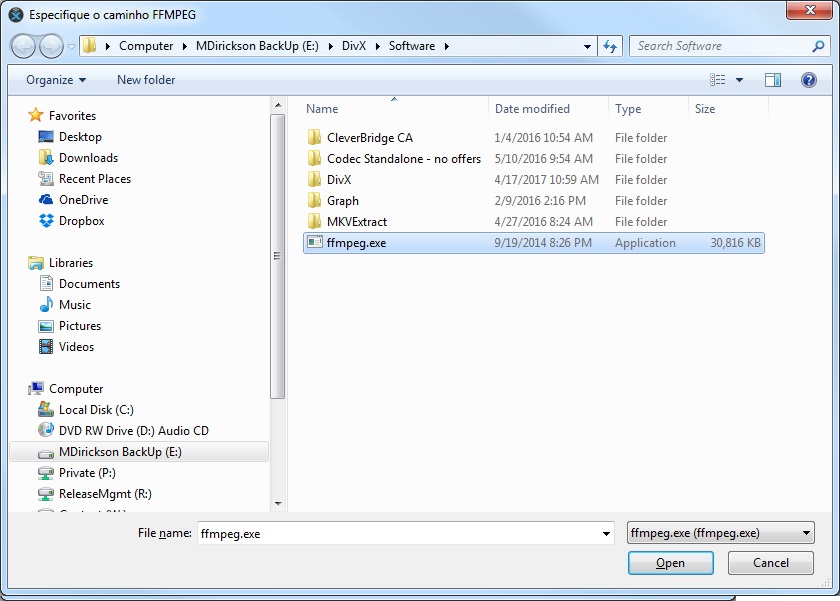Click the refresh button beside address bar
This screenshot has width=840, height=601.
pos(611,46)
